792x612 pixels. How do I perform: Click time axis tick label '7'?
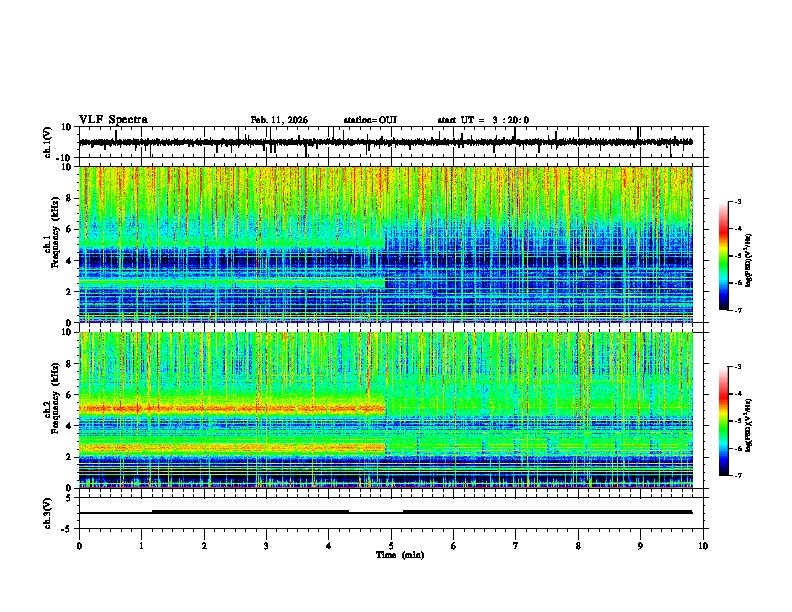pos(516,546)
